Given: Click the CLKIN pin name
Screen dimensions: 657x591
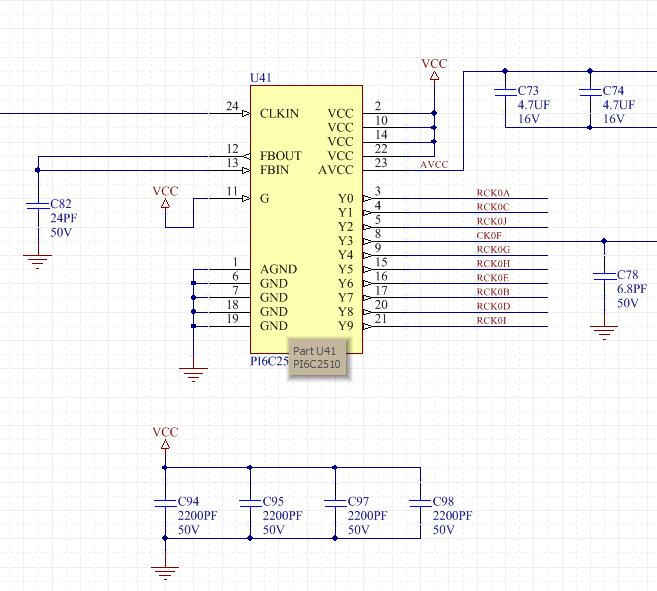Looking at the screenshot, I should 279,114.
